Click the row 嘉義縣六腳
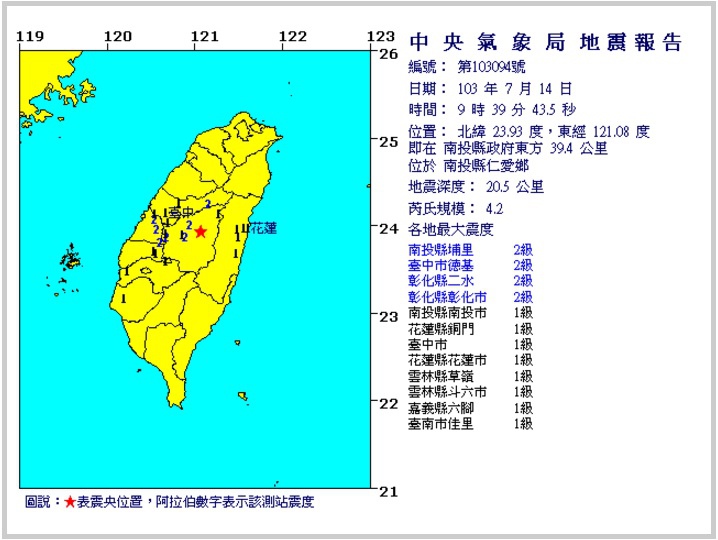This screenshot has width=718, height=540. point(470,408)
